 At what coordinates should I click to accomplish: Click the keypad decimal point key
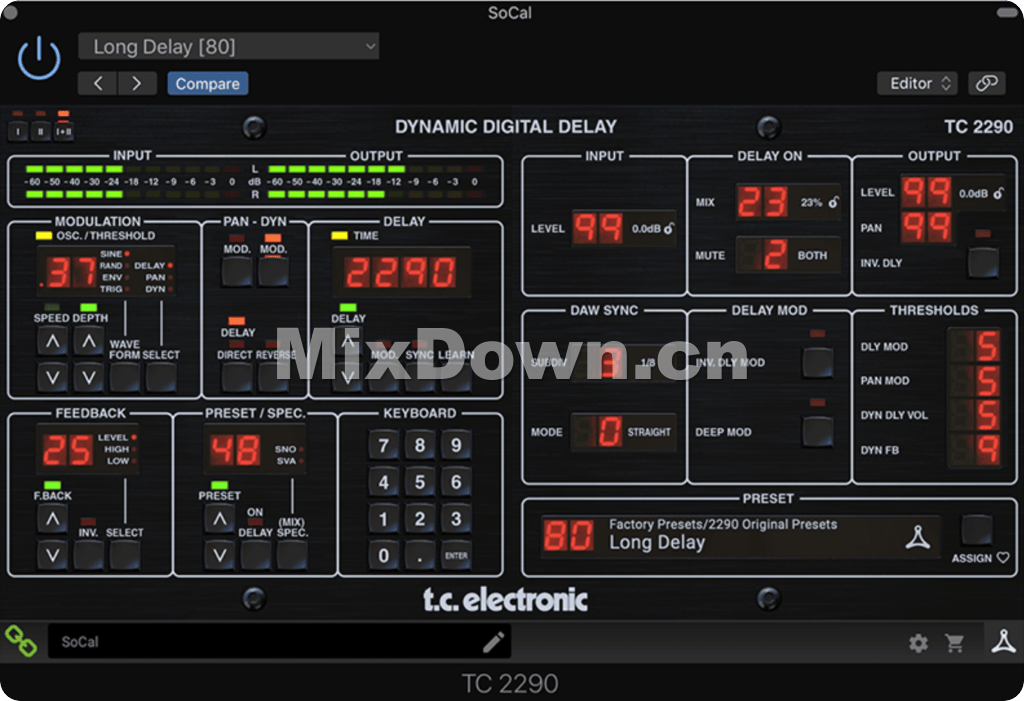pos(420,556)
